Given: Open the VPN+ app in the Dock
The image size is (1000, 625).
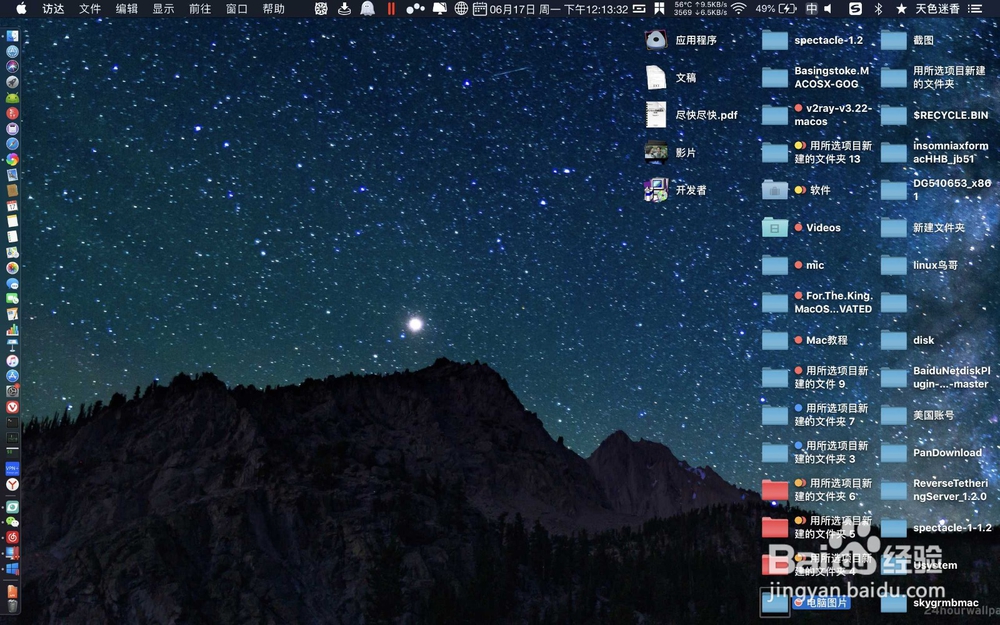Looking at the screenshot, I should (x=12, y=469).
